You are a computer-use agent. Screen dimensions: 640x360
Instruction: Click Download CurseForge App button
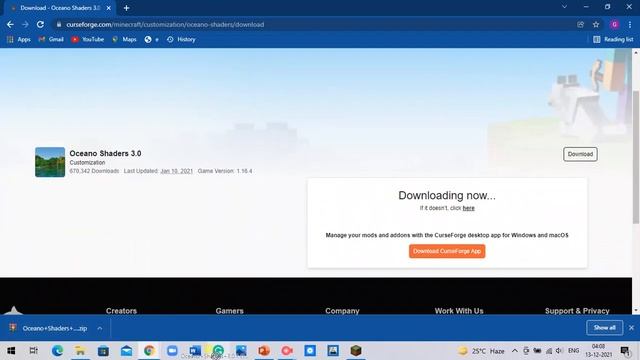coord(447,251)
